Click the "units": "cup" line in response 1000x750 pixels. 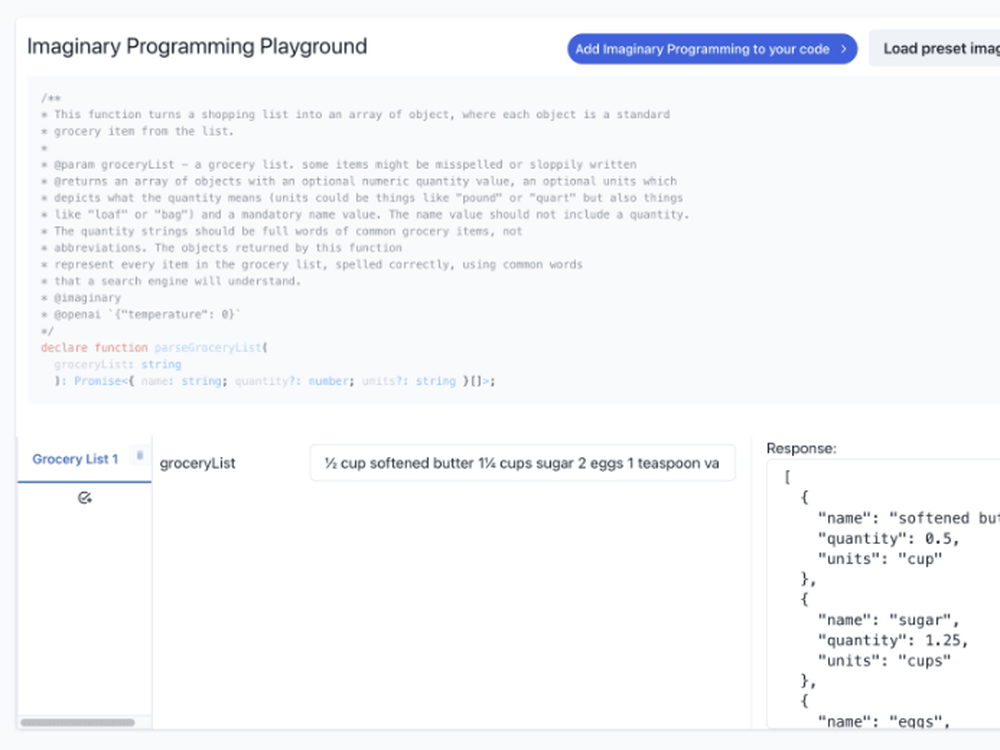880,559
